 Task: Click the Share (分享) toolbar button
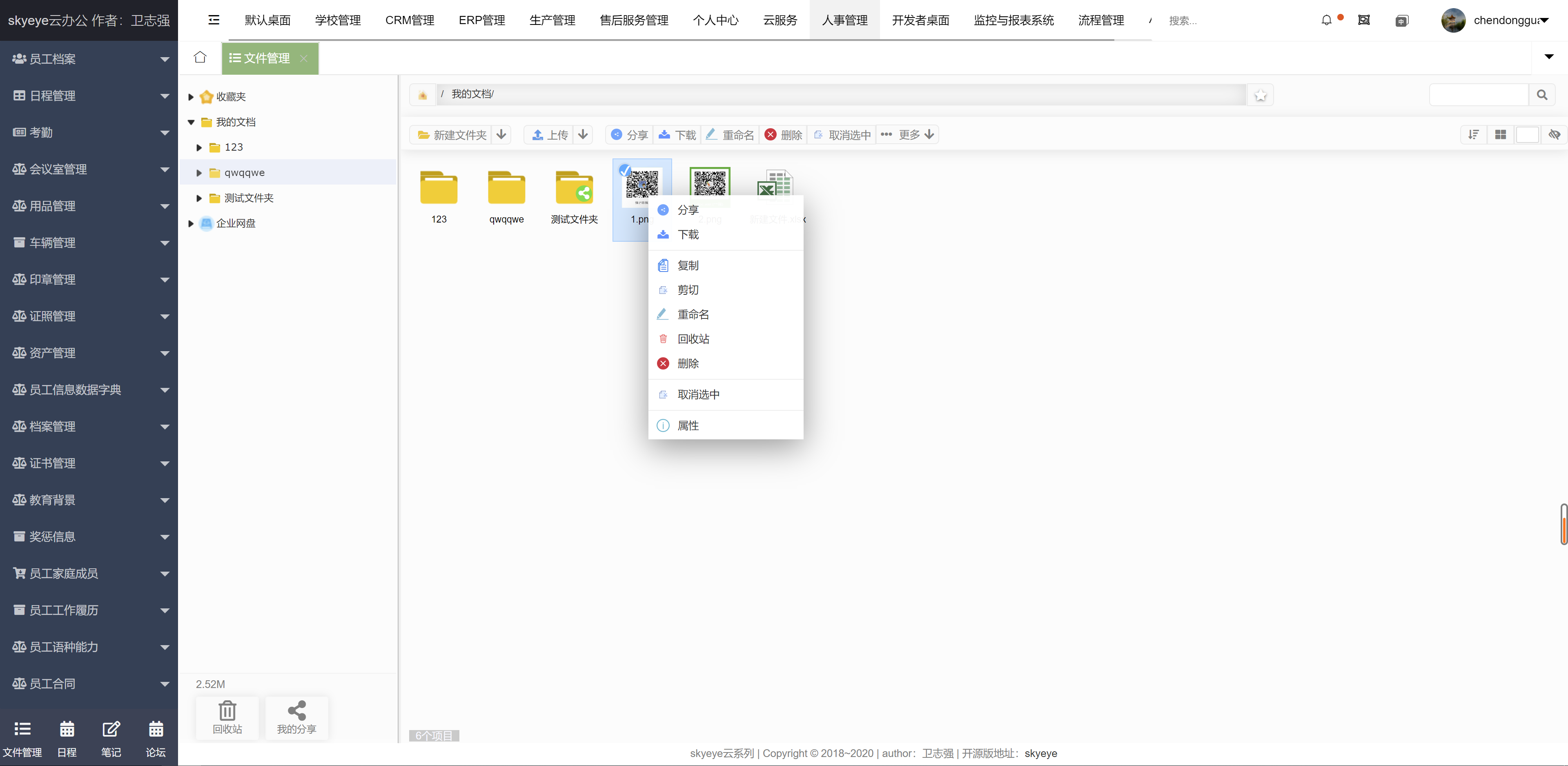(629, 135)
